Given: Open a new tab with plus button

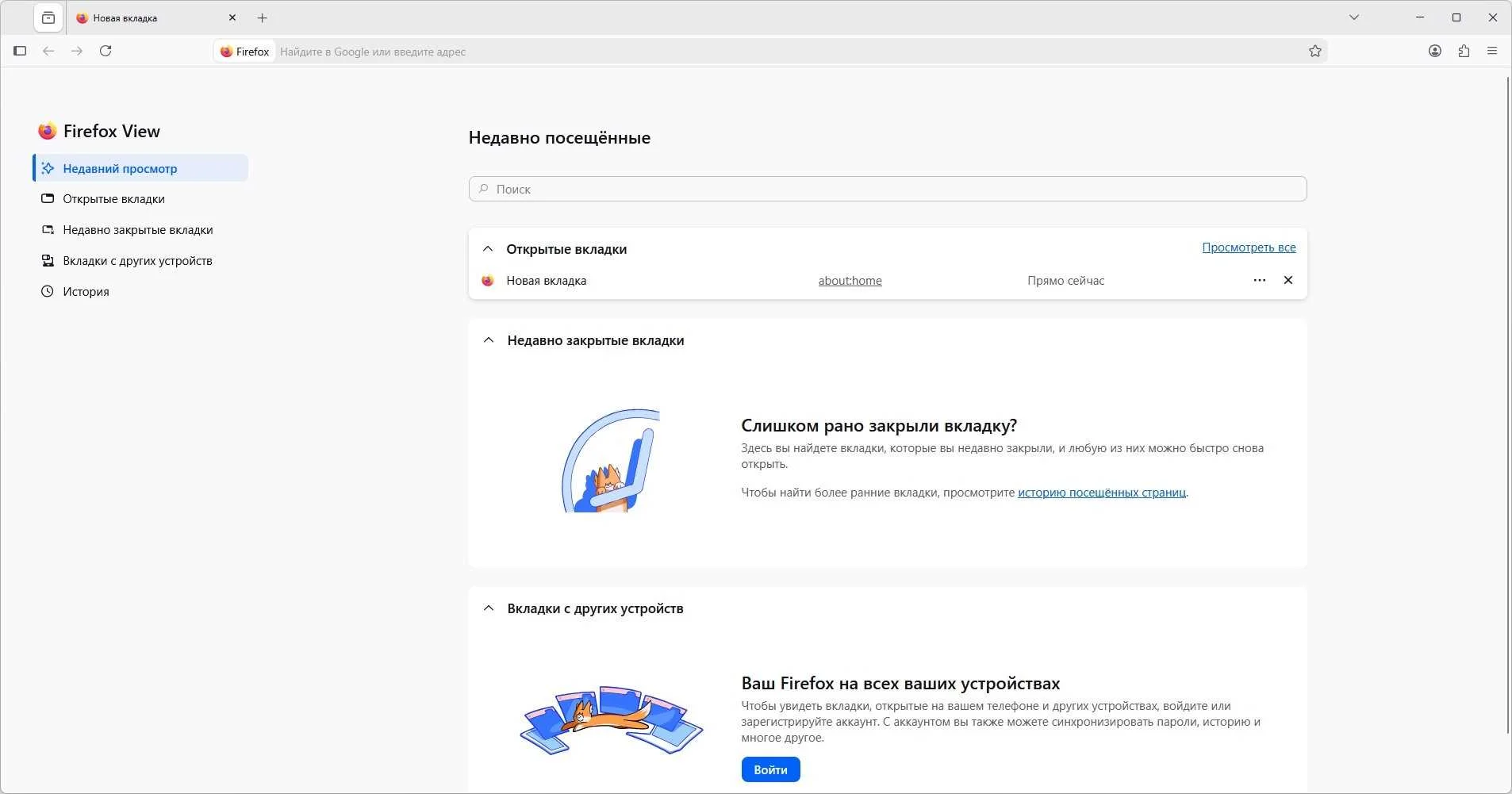Looking at the screenshot, I should [263, 17].
